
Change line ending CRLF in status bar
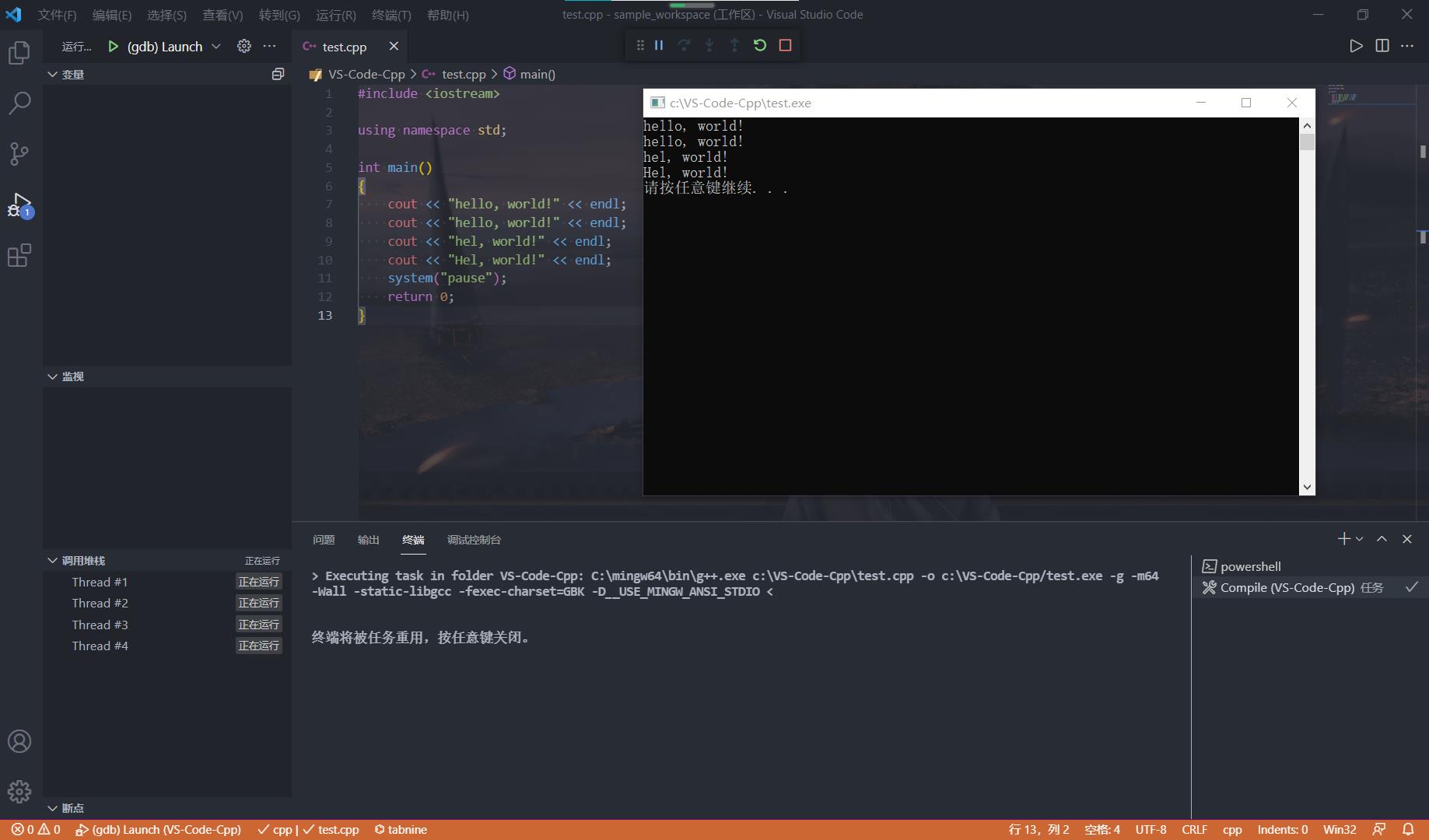click(x=1194, y=829)
